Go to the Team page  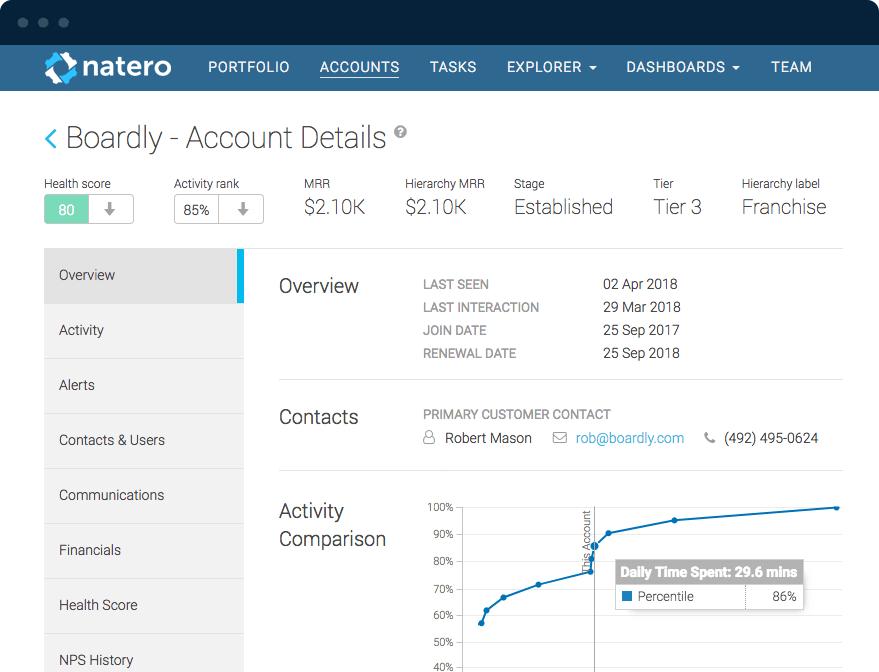tap(791, 67)
